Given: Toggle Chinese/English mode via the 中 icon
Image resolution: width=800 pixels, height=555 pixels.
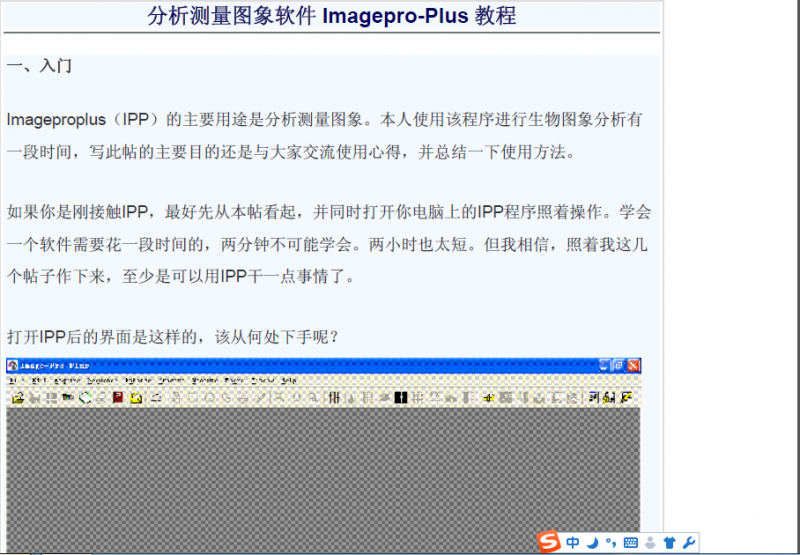Looking at the screenshot, I should 573,542.
